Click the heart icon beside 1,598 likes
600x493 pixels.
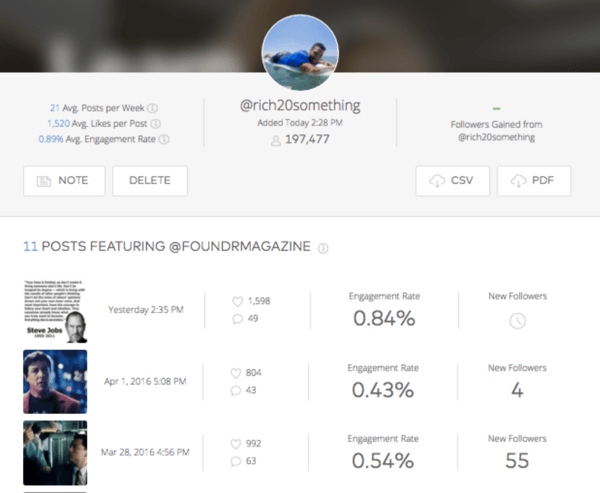coord(238,301)
